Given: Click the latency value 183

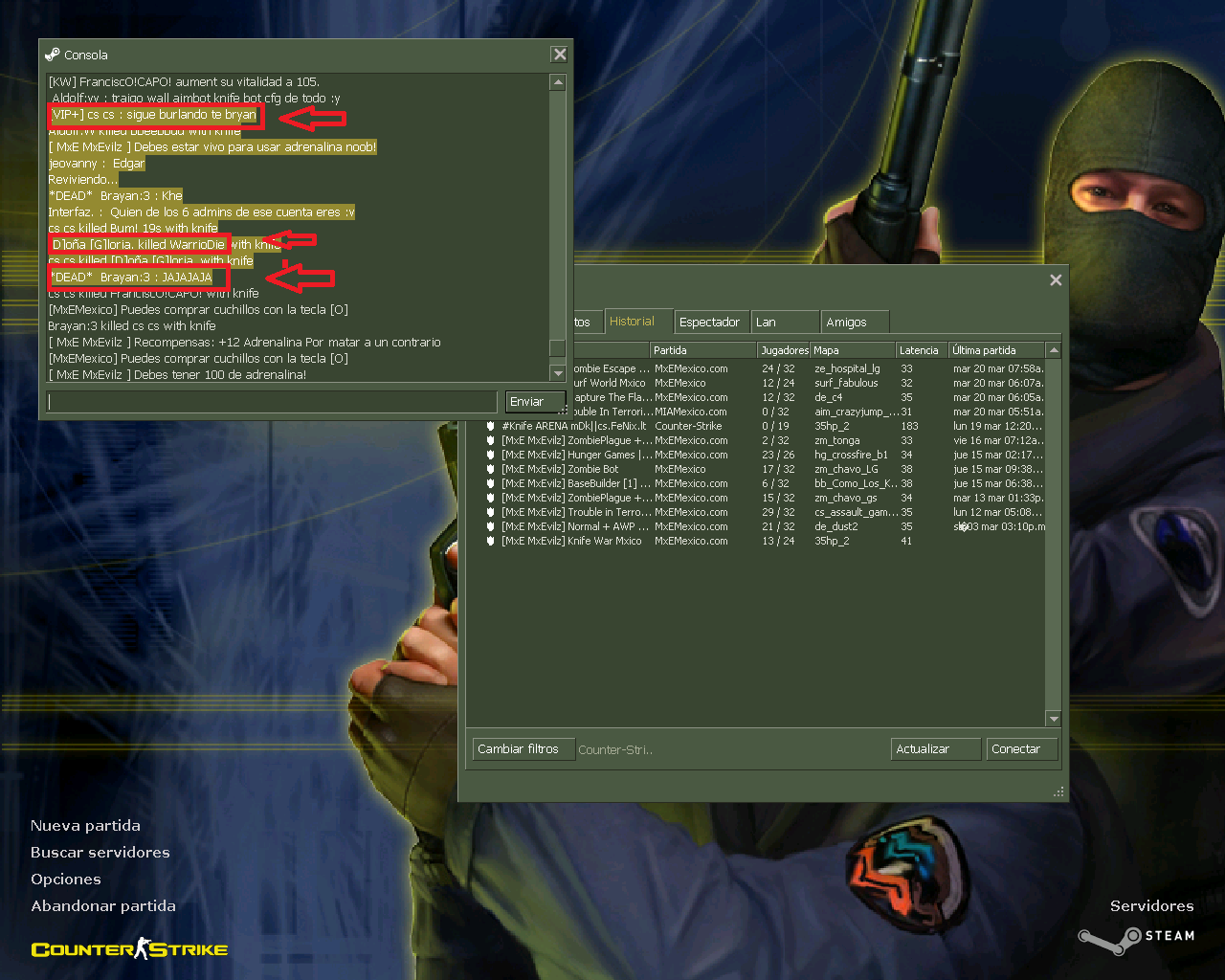Looking at the screenshot, I should coord(909,426).
